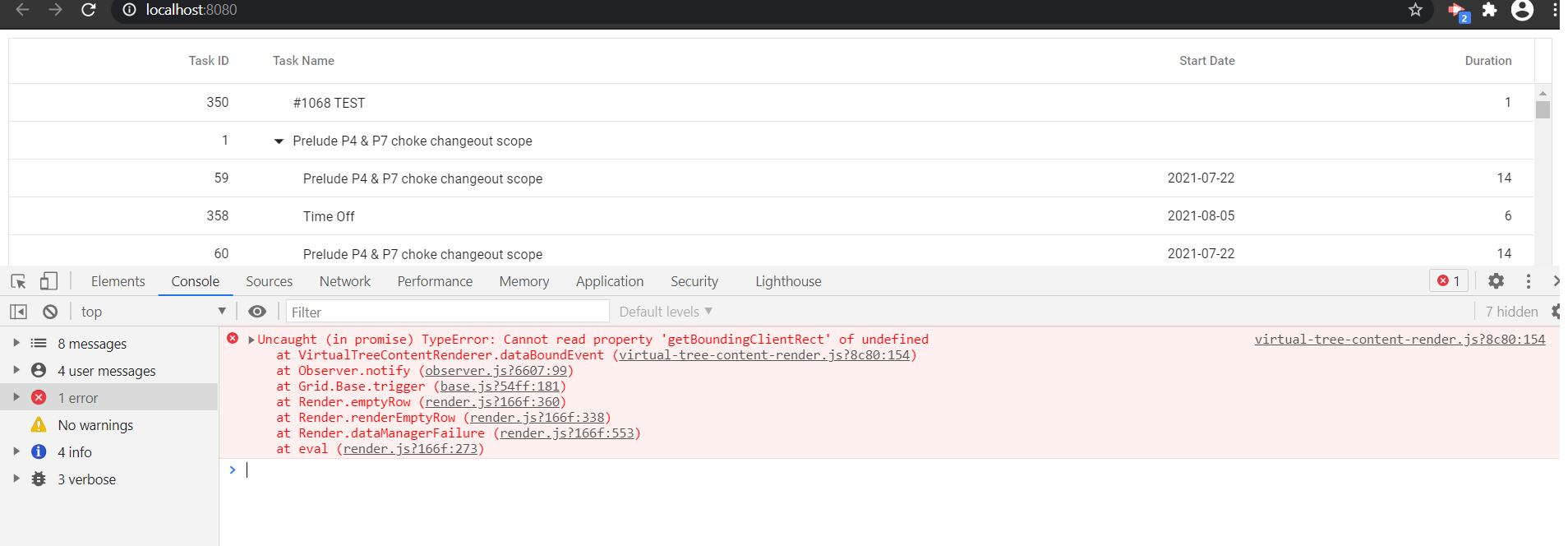This screenshot has width=1568, height=546.
Task: Switch to the Network tab
Action: (x=344, y=281)
